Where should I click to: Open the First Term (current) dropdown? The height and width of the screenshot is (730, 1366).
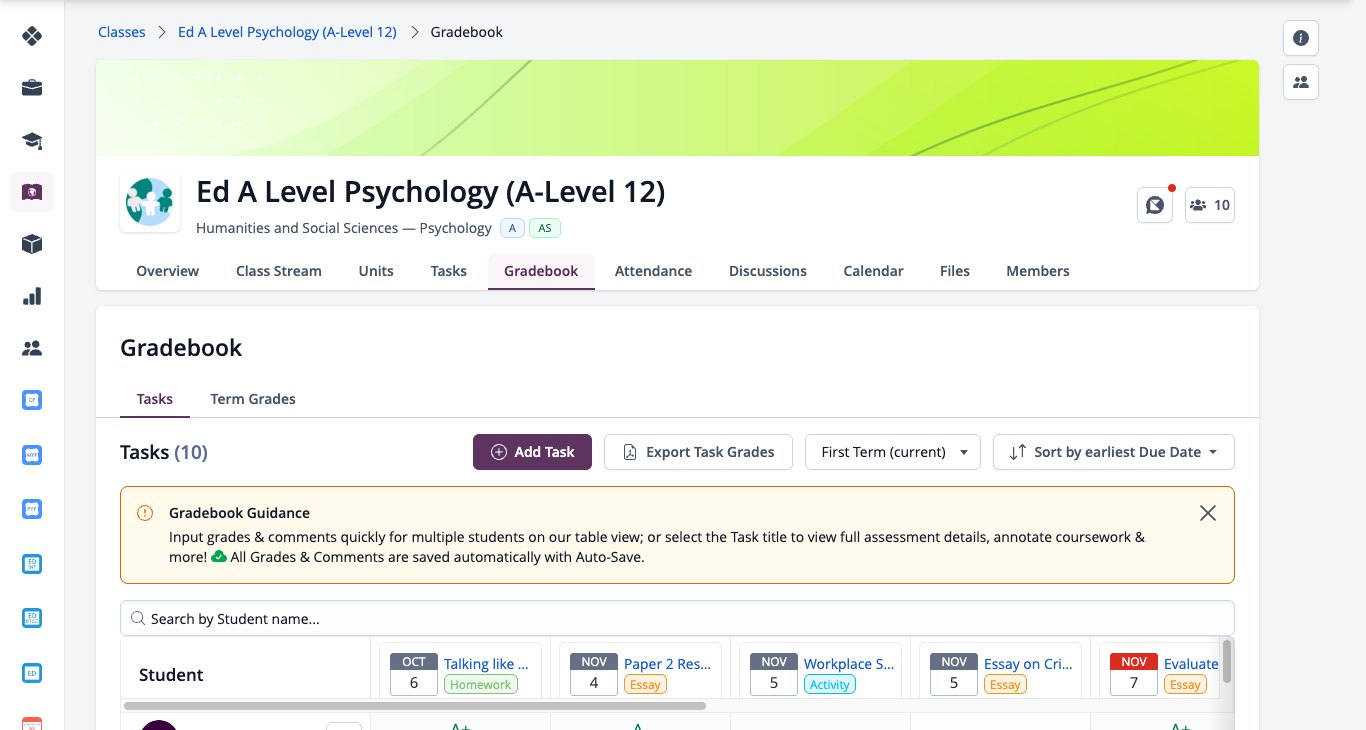pos(893,452)
